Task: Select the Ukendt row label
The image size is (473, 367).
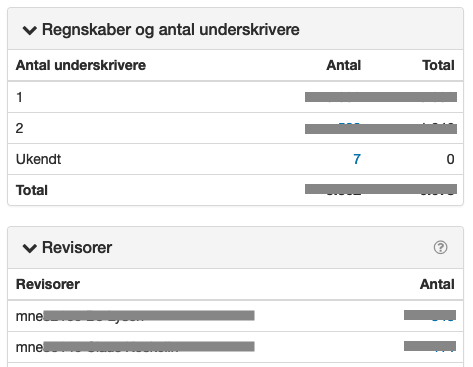Action: 38,159
